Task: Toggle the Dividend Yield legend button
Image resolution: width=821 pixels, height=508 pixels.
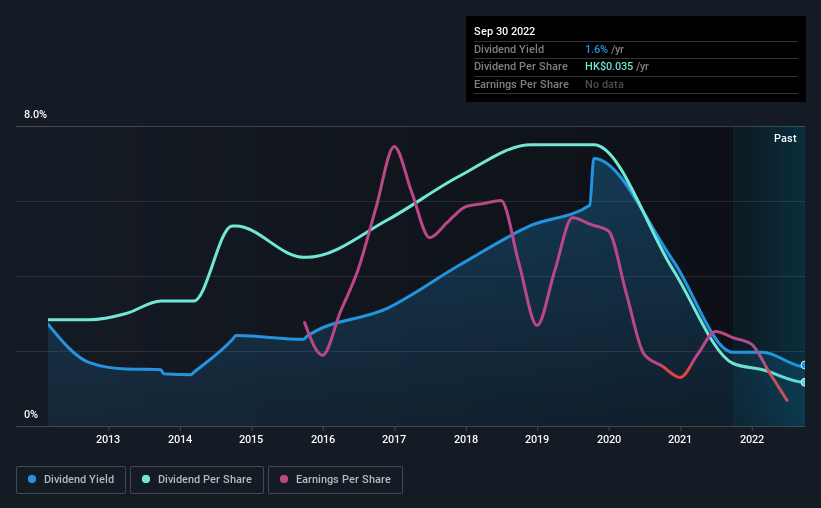Action: [x=71, y=480]
